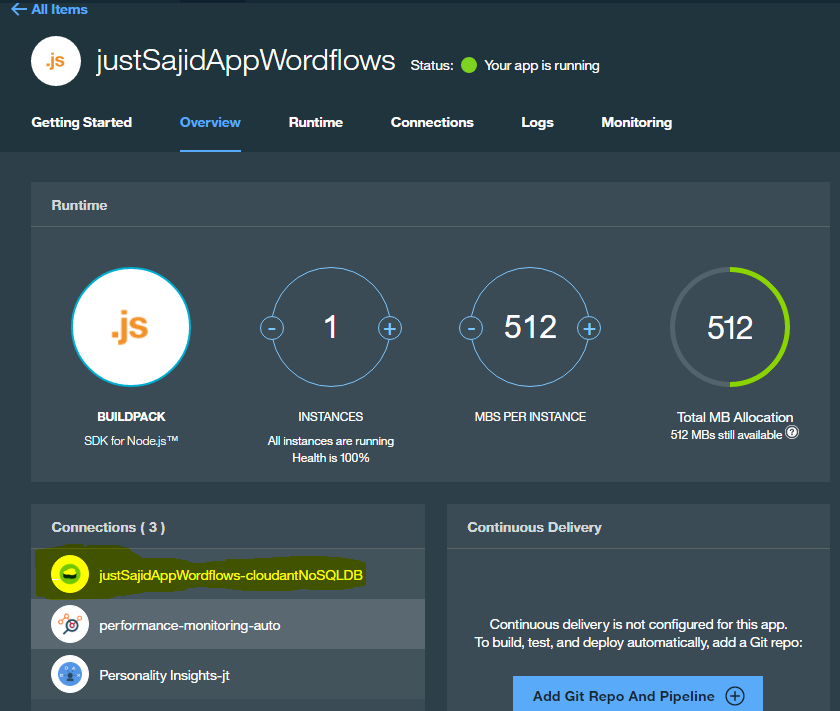Click Add Git Repo And Pipeline button

[x=638, y=695]
